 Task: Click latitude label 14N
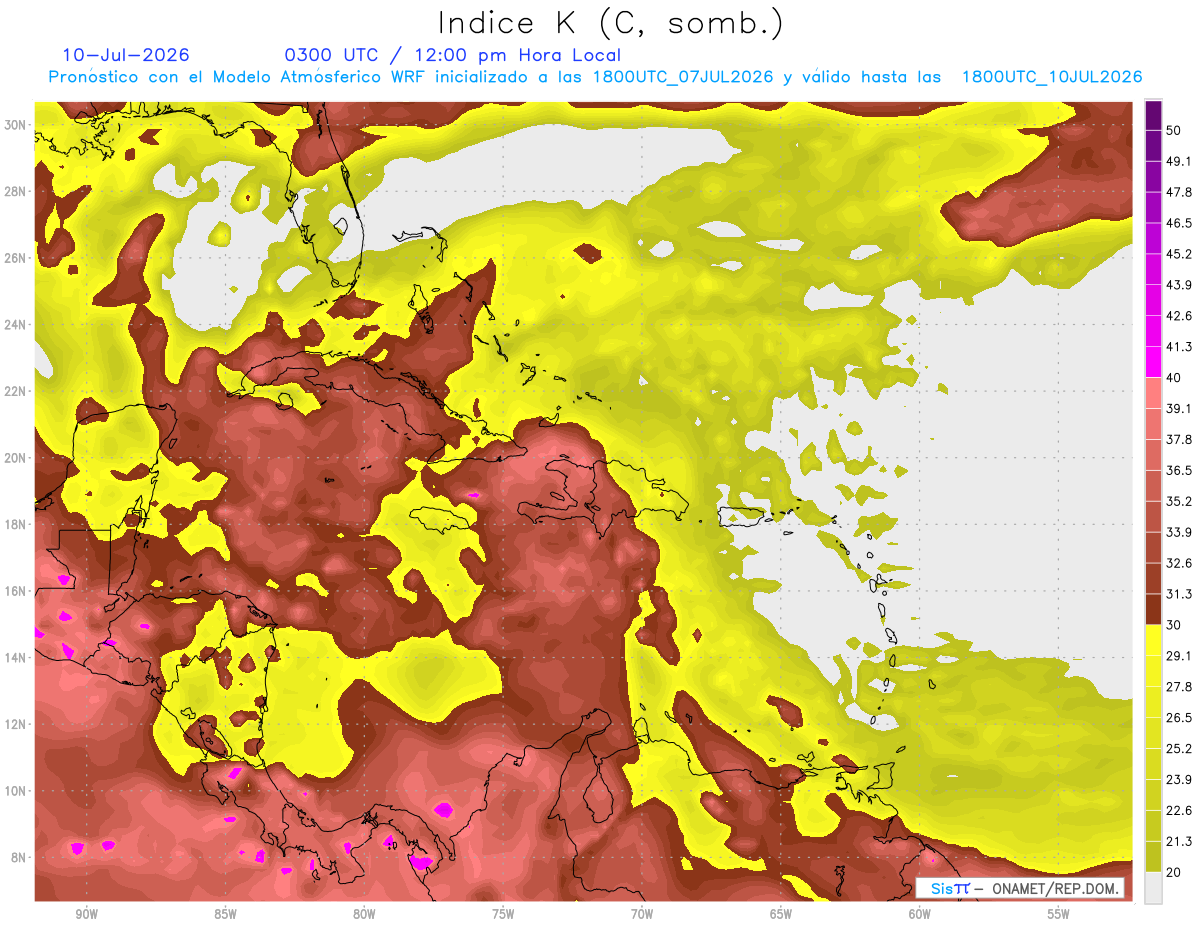pos(15,658)
